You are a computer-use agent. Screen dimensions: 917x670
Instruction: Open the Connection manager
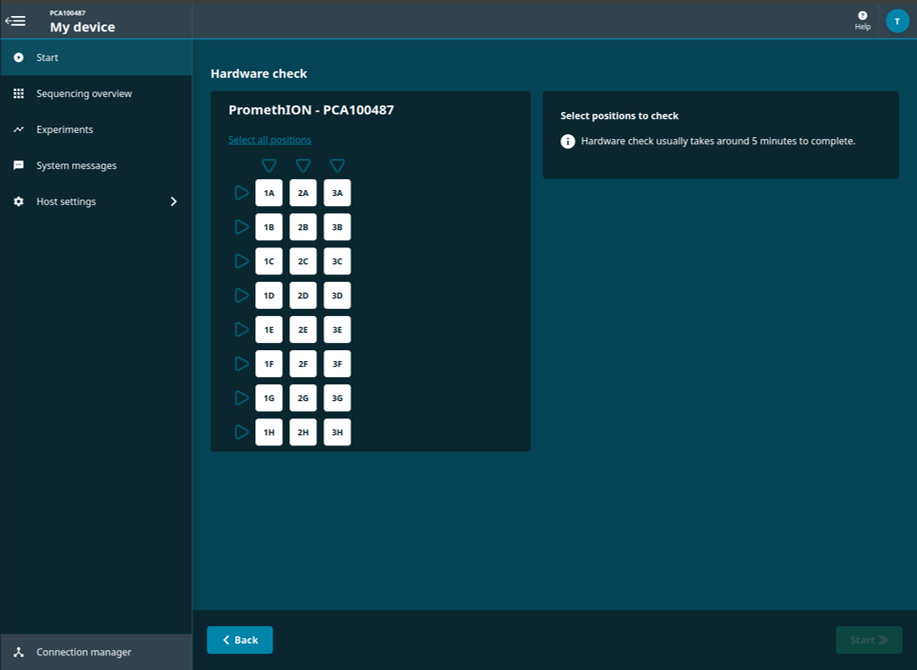click(96, 652)
